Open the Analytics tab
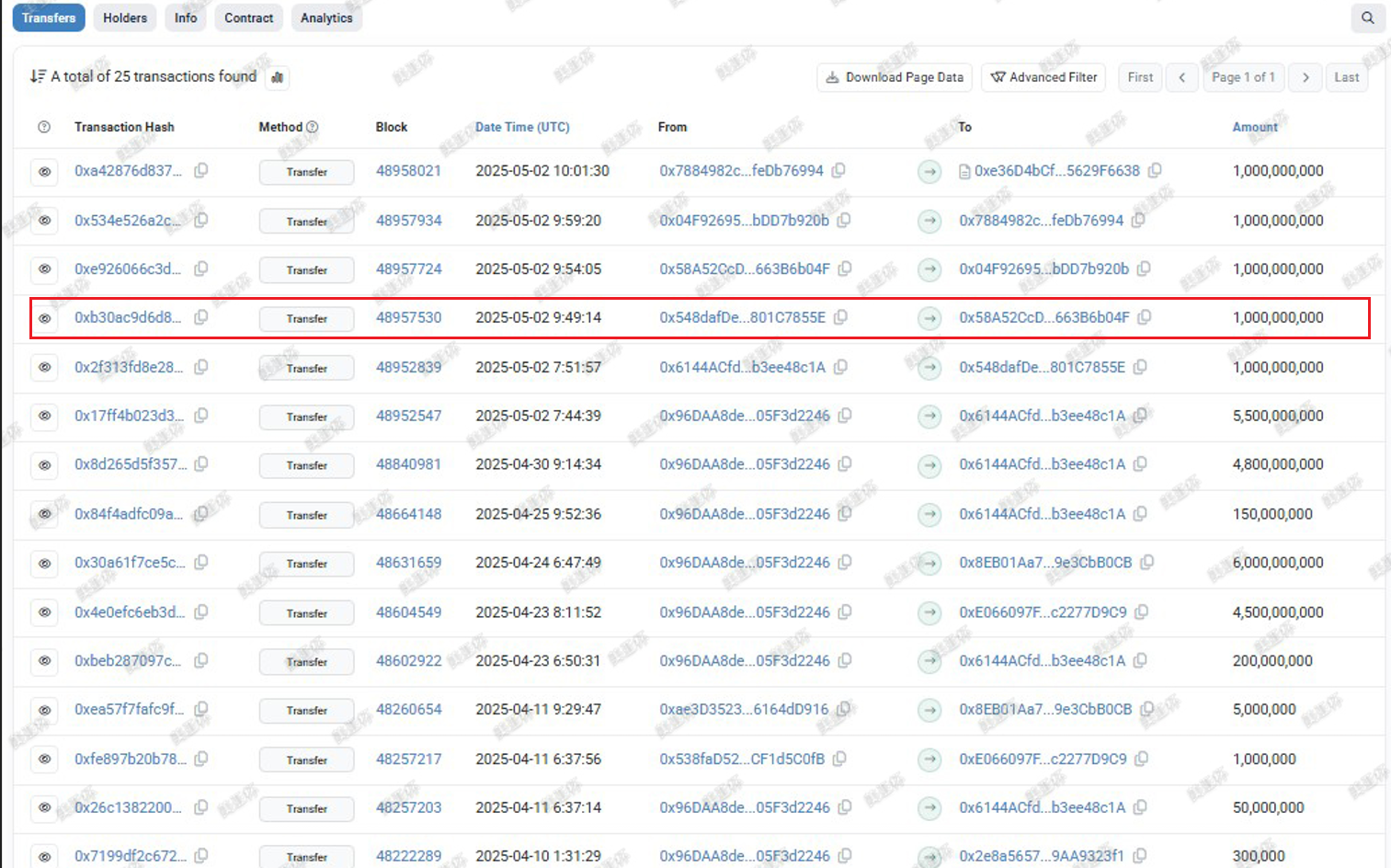The width and height of the screenshot is (1391, 868). 326,17
